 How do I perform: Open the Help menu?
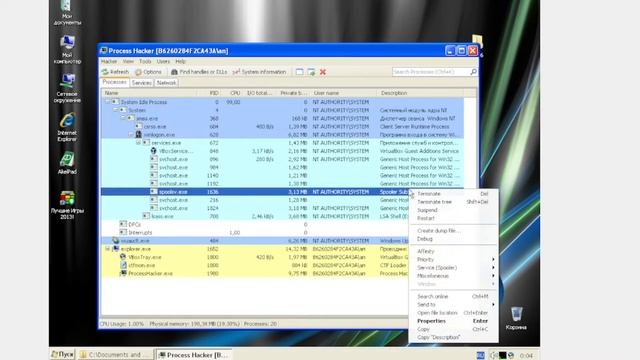tap(180, 61)
